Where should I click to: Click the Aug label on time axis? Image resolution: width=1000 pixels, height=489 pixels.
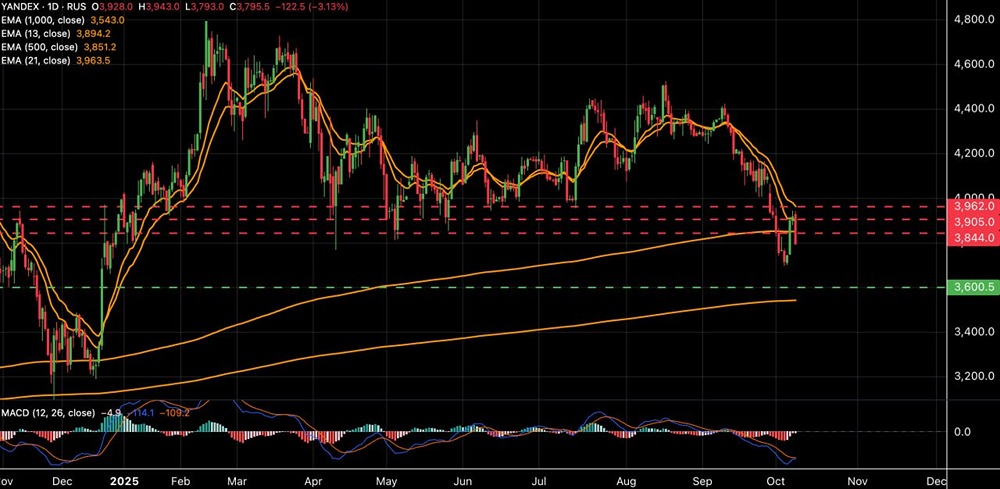point(628,480)
